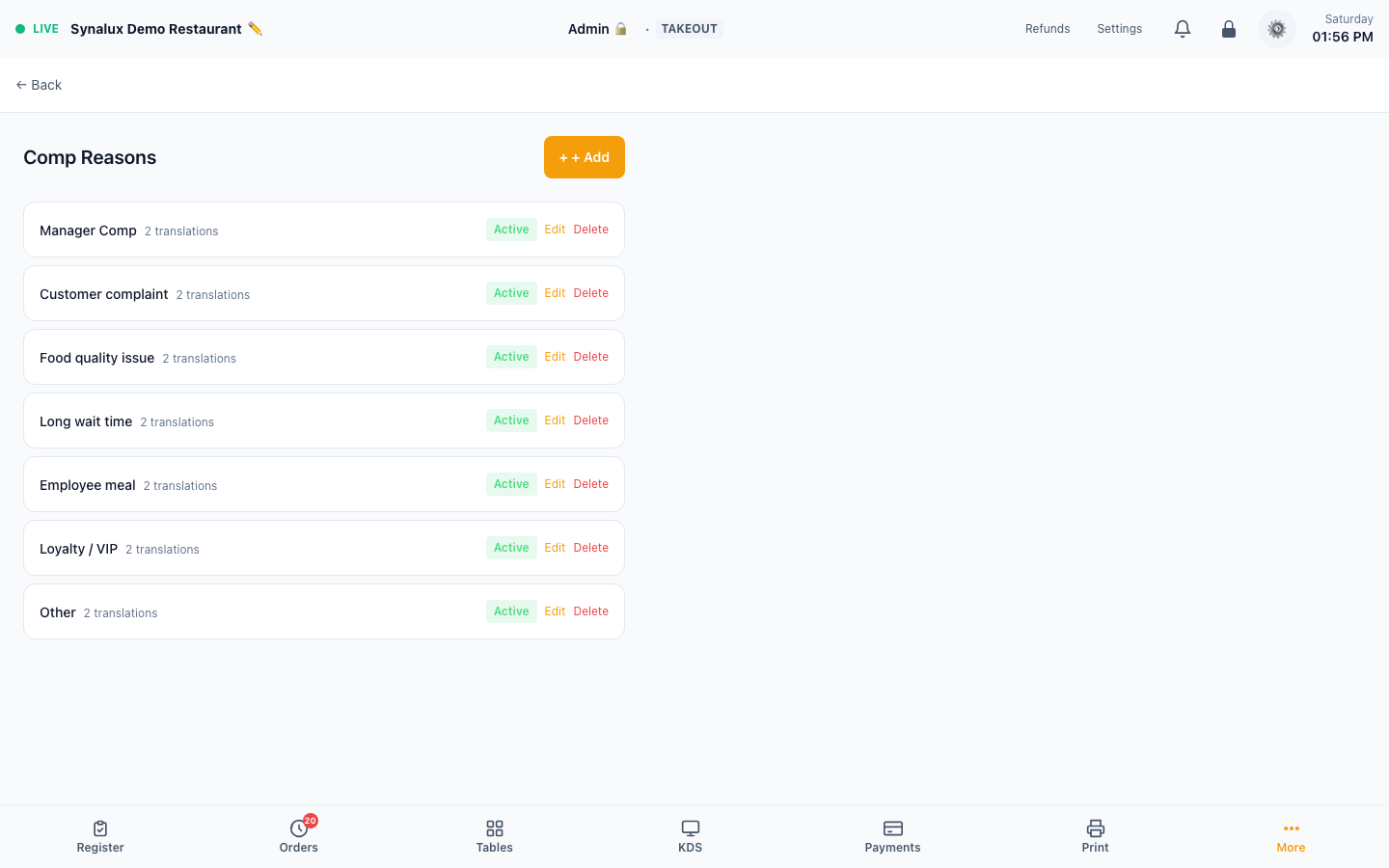Edit the Food quality issue reason
The image size is (1389, 868).
(555, 357)
